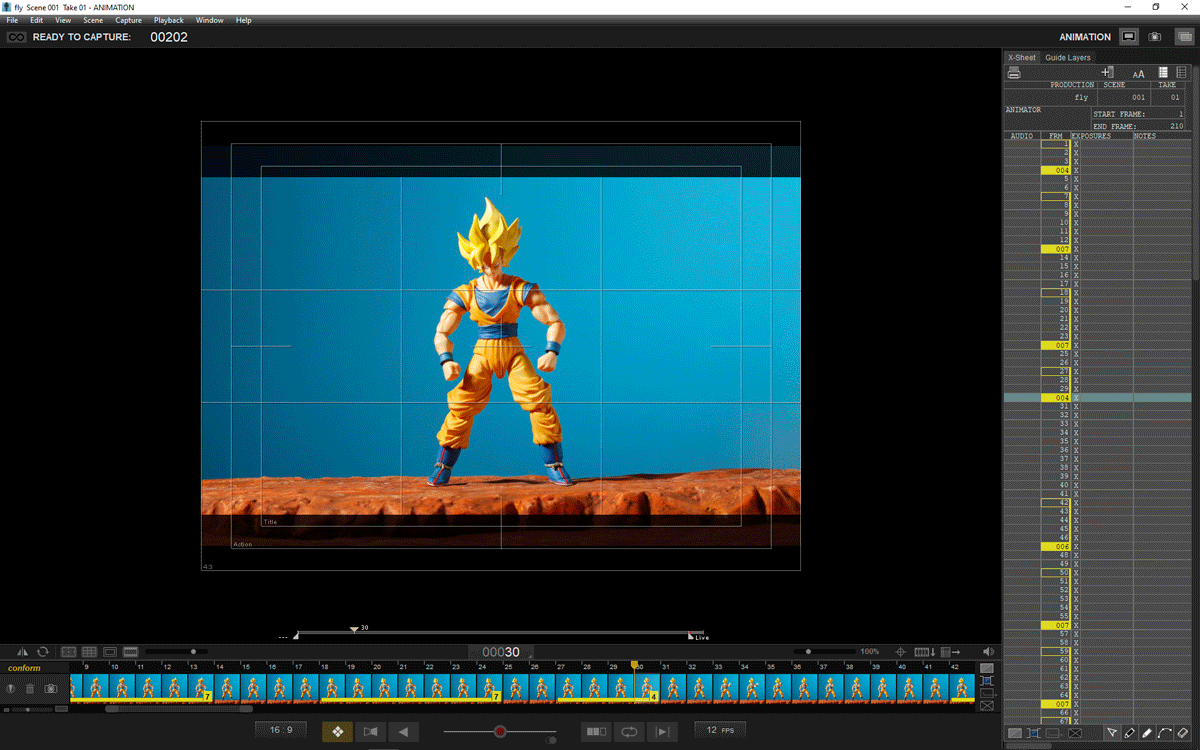
Task: Click the overlay opacity slider above timeline
Action: click(x=176, y=652)
